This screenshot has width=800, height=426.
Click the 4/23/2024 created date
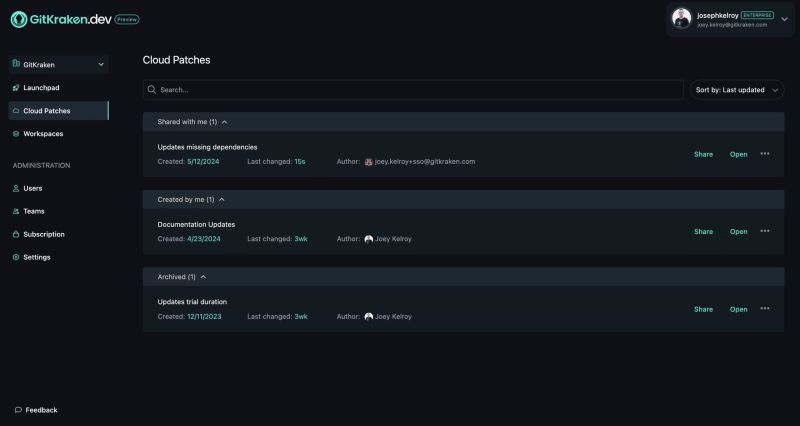point(204,239)
